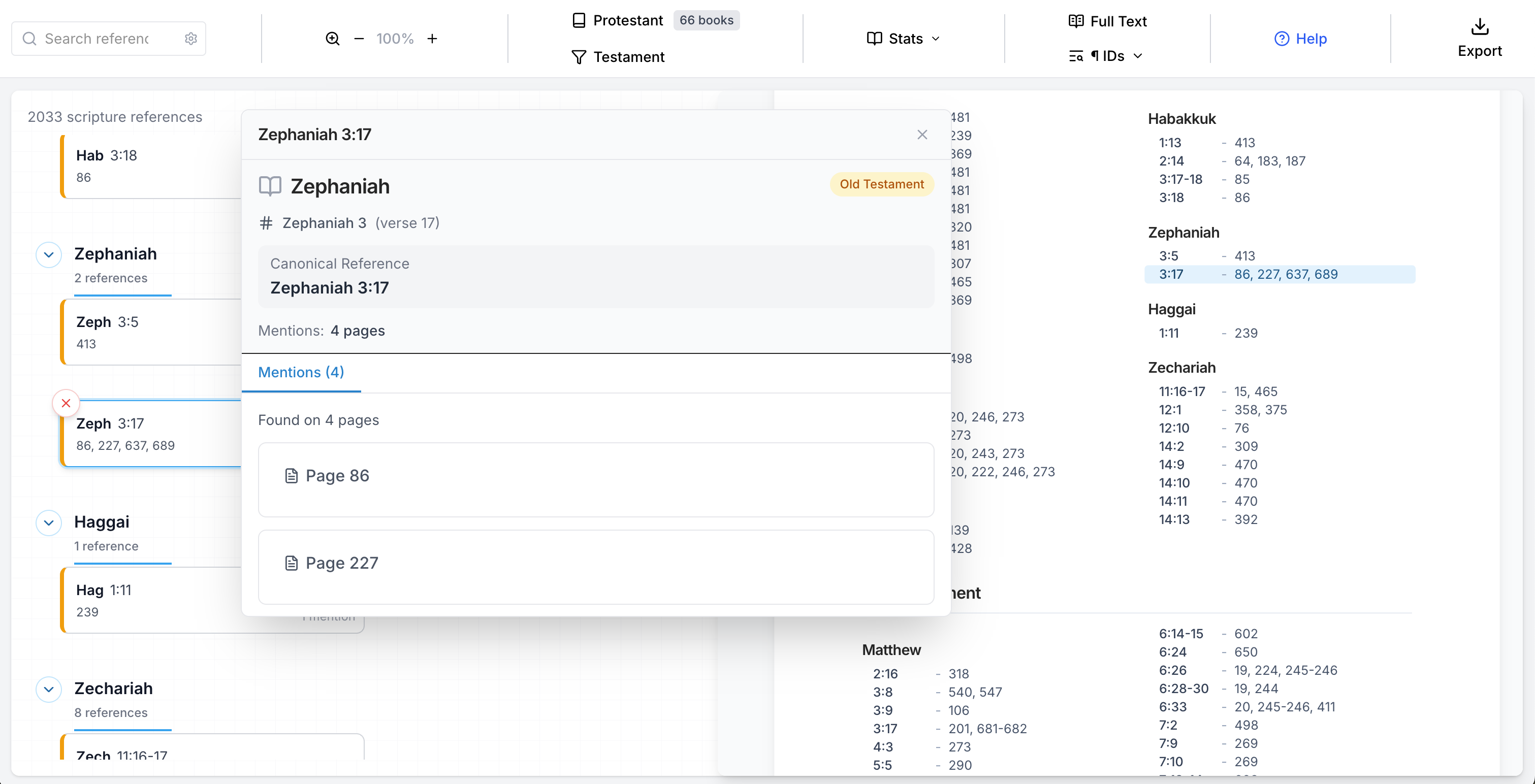
Task: Click the hash icon beside Zephaniah 3
Action: pyautogui.click(x=266, y=223)
